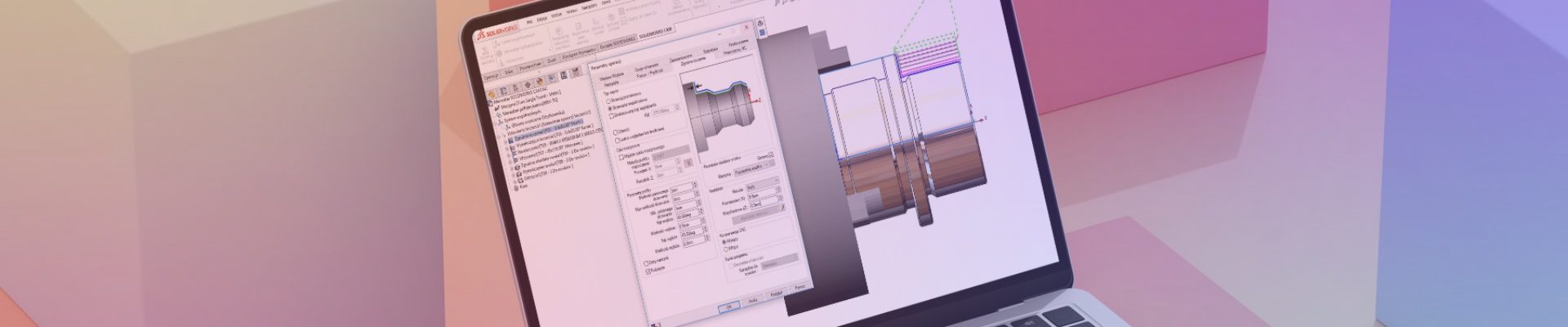Image resolution: width=1568 pixels, height=327 pixels.
Task: Click the SOLIDWORKS logo in the title bar
Action: pyautogui.click(x=498, y=34)
